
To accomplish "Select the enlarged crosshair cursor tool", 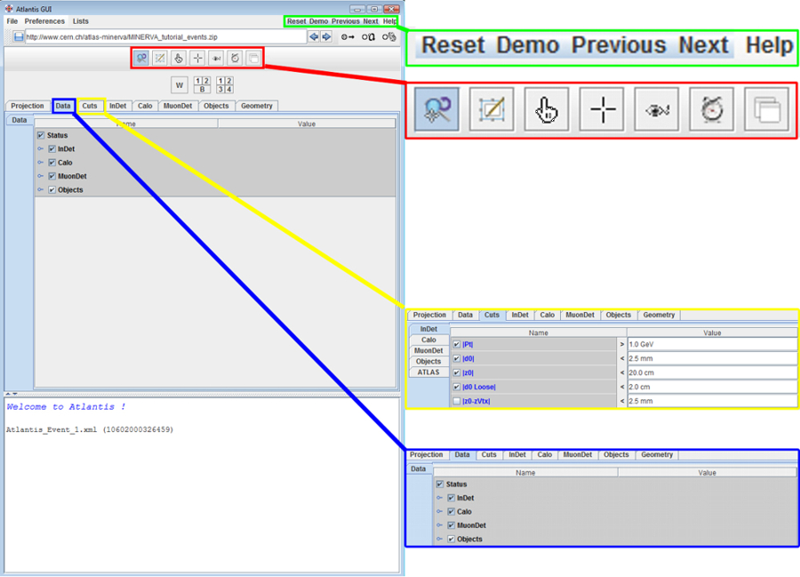I will (603, 110).
